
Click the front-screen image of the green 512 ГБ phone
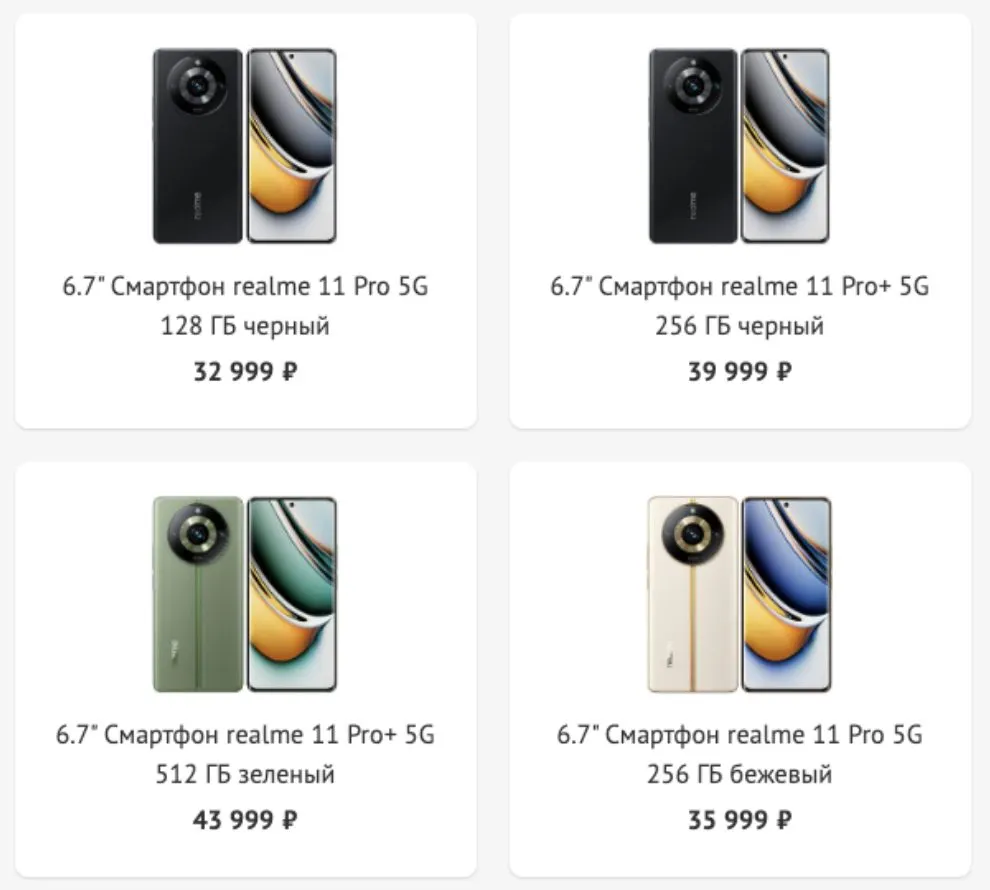coord(291,594)
